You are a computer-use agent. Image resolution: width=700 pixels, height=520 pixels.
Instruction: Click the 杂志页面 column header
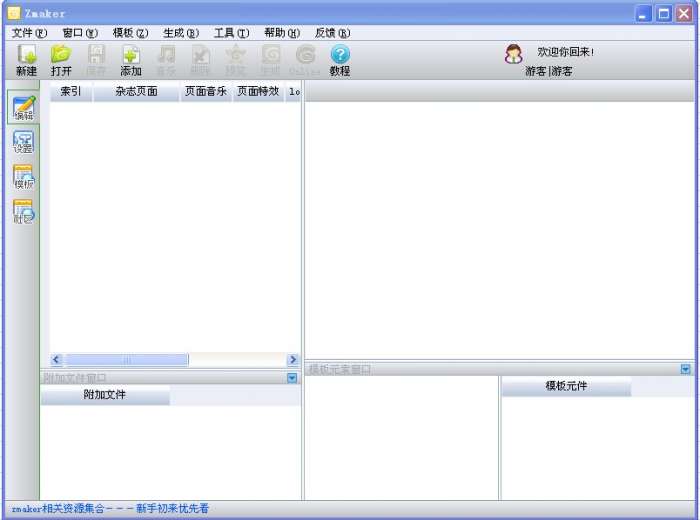coord(136,92)
